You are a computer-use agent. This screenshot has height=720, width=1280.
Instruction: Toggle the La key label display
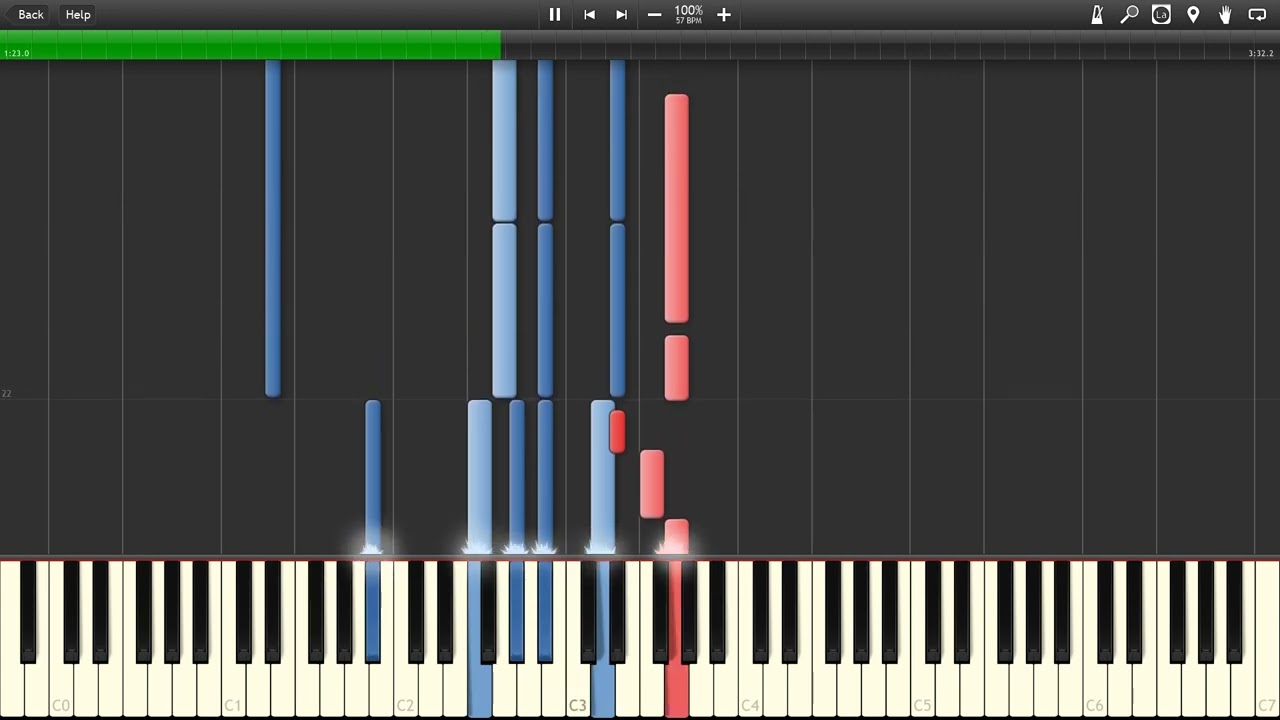[x=1161, y=15]
